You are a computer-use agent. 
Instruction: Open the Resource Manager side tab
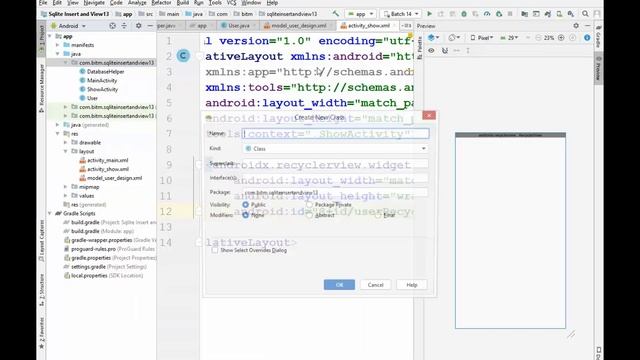pos(41,88)
